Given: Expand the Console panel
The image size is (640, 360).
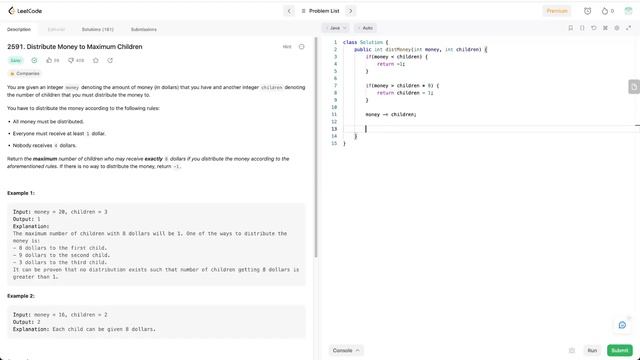Looking at the screenshot, I should [x=346, y=350].
